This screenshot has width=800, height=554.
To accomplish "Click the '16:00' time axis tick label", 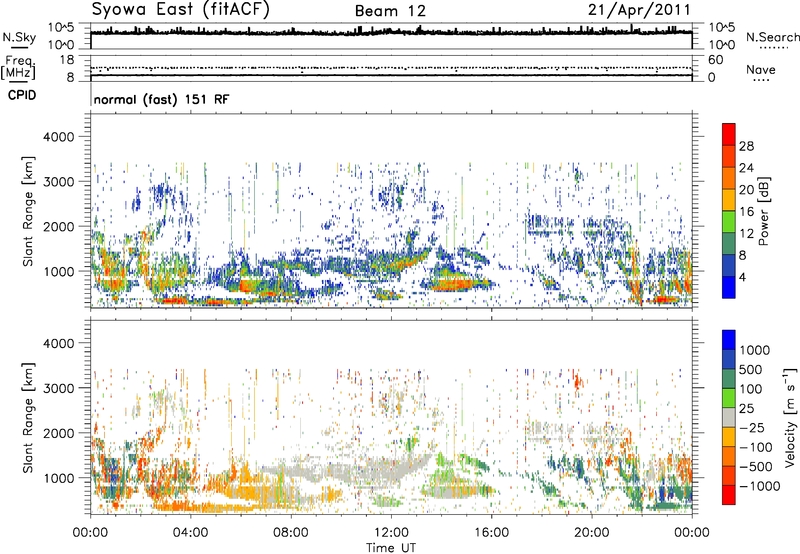I will [491, 533].
